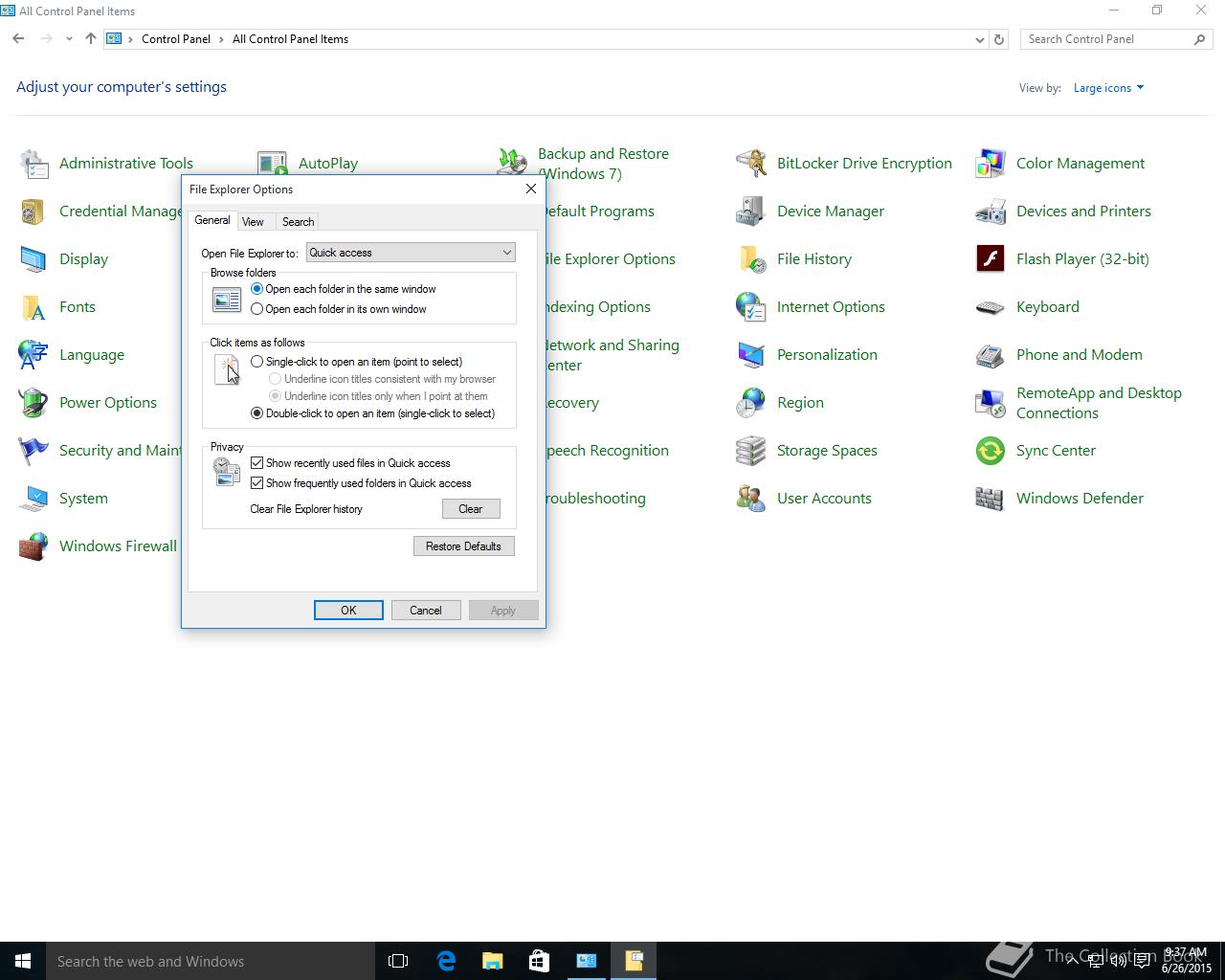Open File Explorer from taskbar

pos(493,961)
